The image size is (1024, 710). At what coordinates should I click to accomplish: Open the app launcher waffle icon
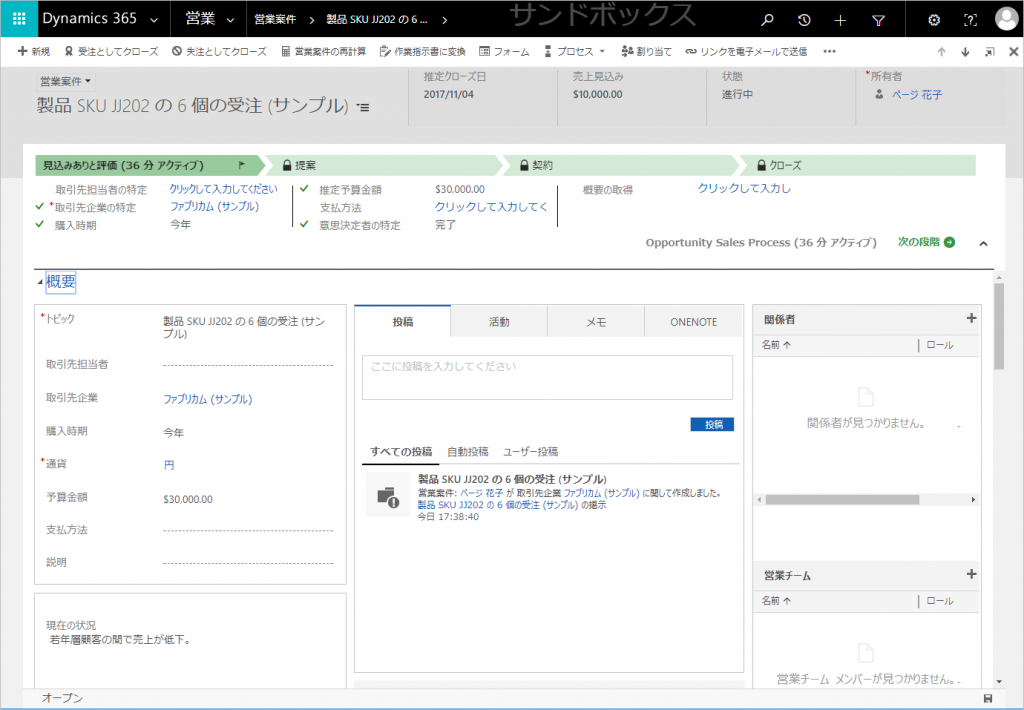click(19, 19)
